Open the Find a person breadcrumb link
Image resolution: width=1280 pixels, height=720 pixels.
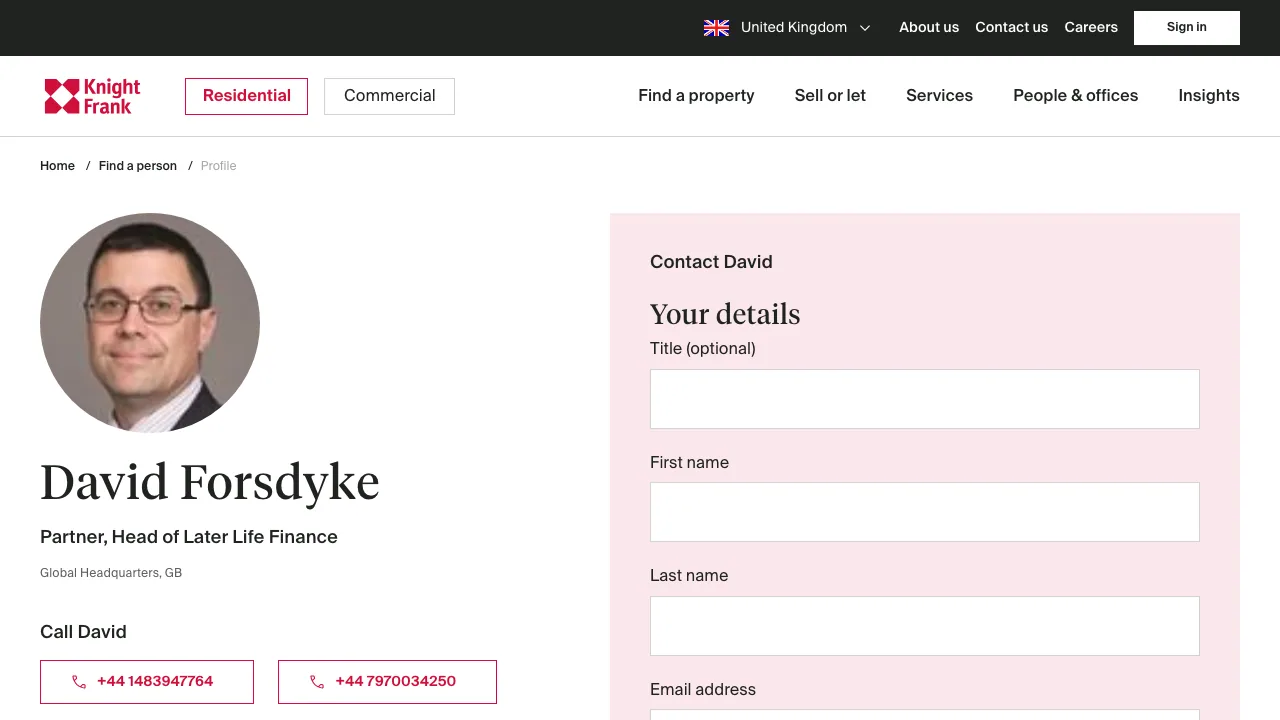(137, 166)
